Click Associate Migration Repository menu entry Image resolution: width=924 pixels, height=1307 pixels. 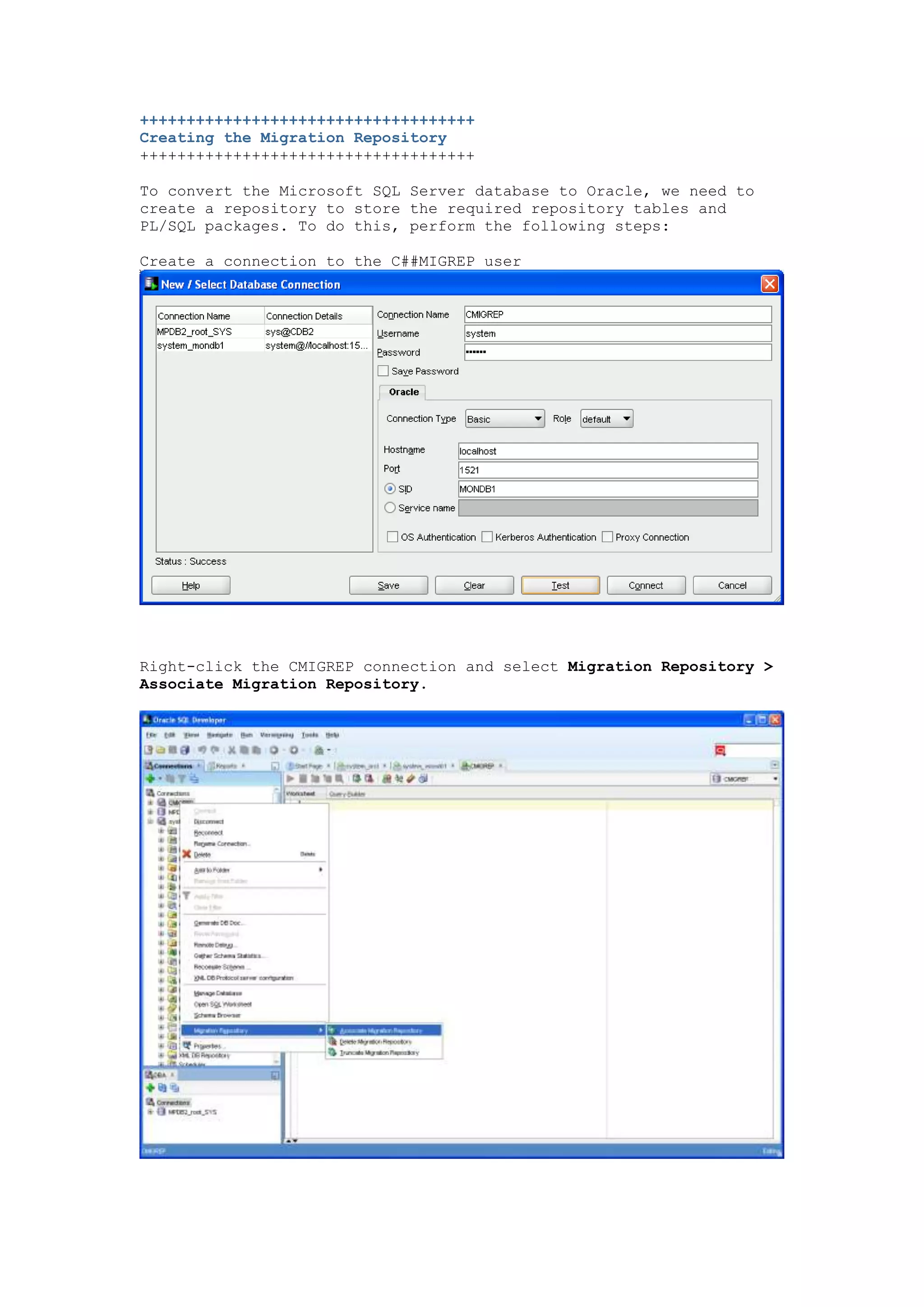[x=384, y=1030]
